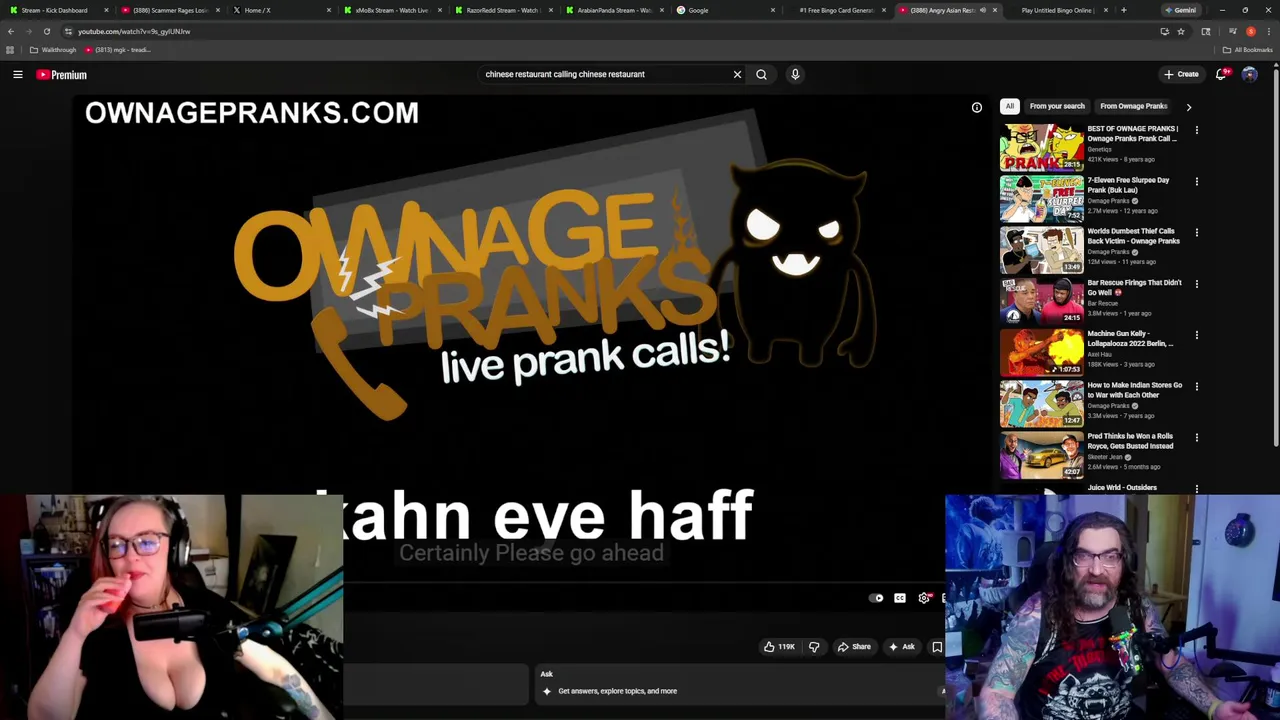The image size is (1280, 720).
Task: Open new browser tab plus button
Action: click(x=1123, y=10)
